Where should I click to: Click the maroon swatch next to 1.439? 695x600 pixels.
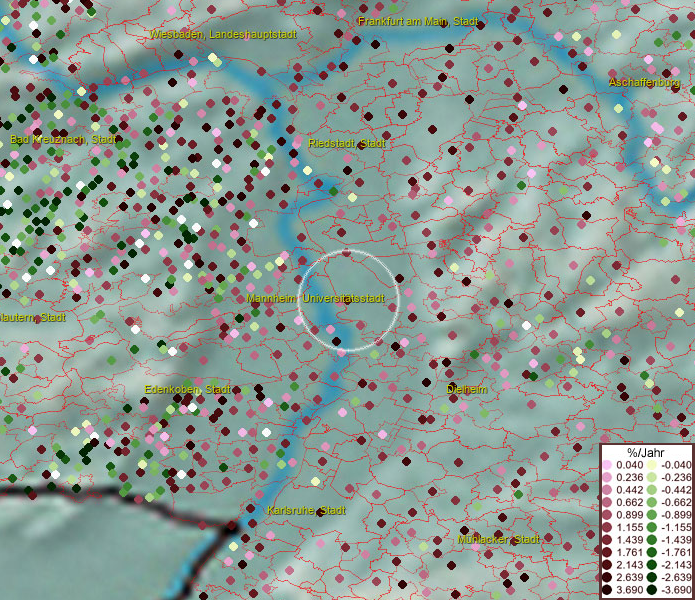click(x=607, y=540)
